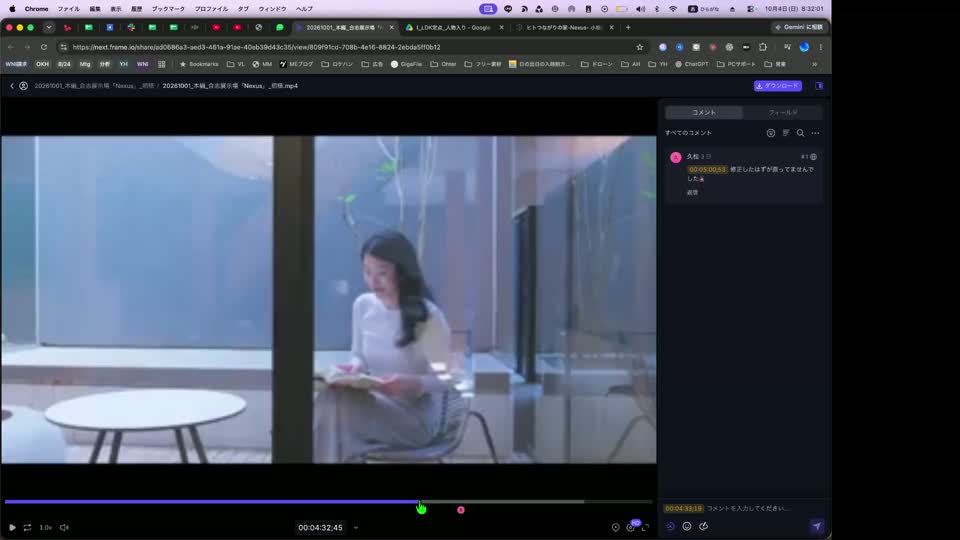Viewport: 960px width, 540px height.
Task: Open the Google Drive browser tab
Action: [454, 28]
